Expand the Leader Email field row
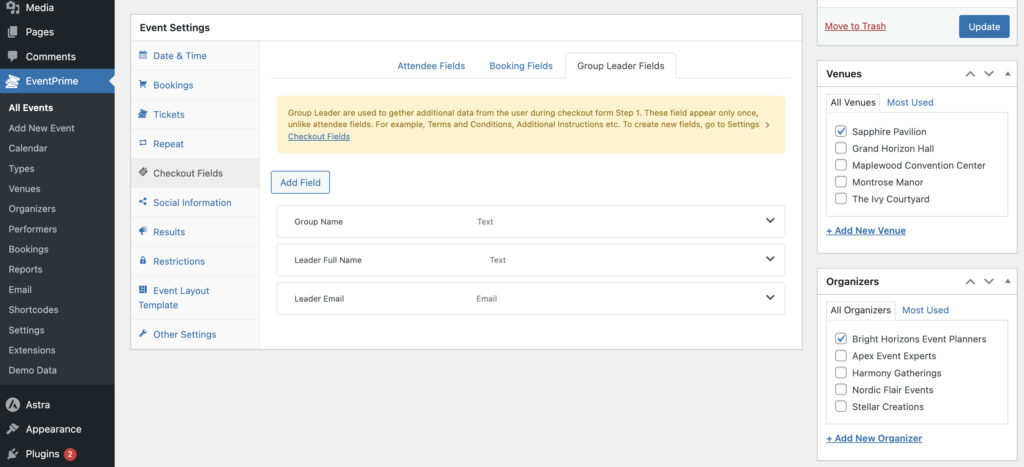This screenshot has width=1024, height=467. pos(769,297)
